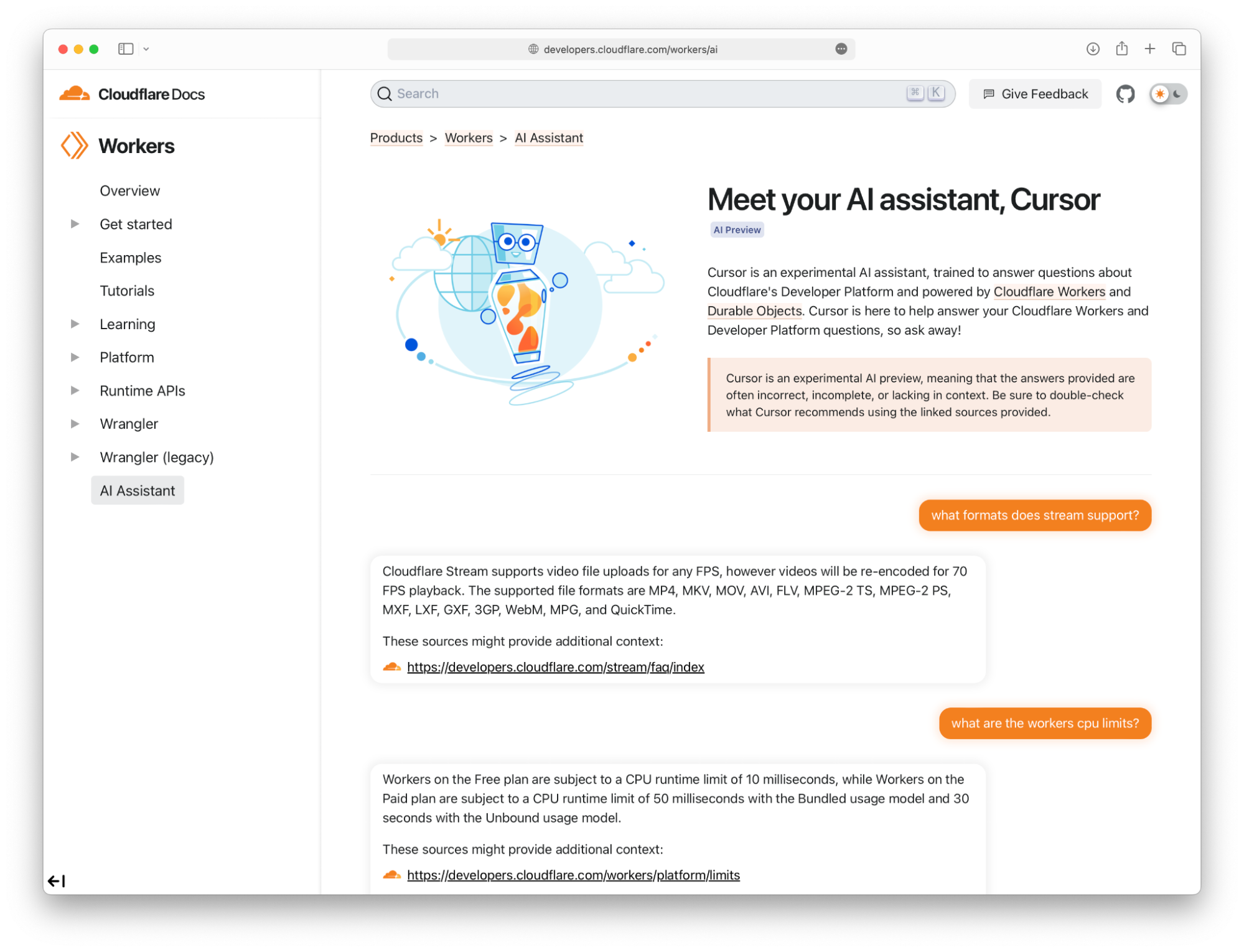The image size is (1244, 952).
Task: Open a new tab with plus icon
Action: point(1150,49)
